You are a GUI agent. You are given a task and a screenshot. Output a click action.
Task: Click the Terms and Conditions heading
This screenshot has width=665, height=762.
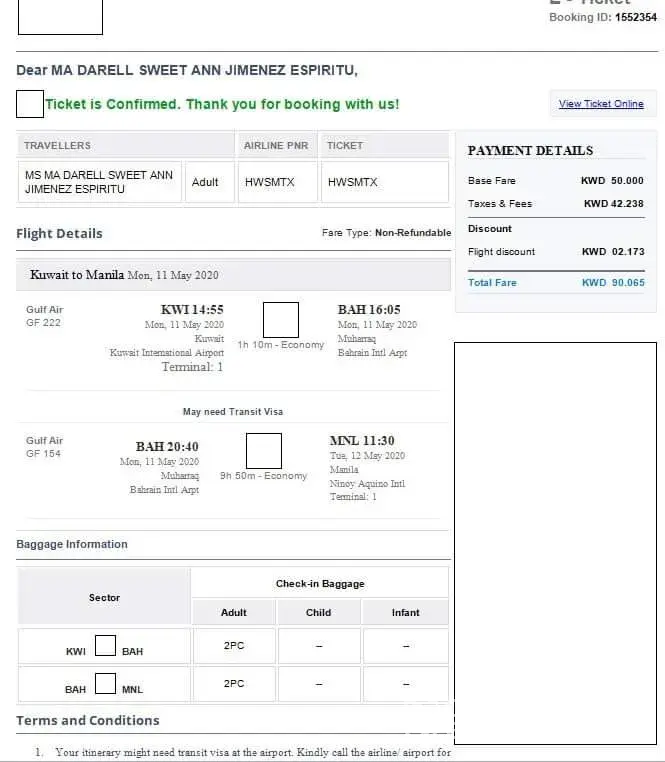(x=88, y=720)
